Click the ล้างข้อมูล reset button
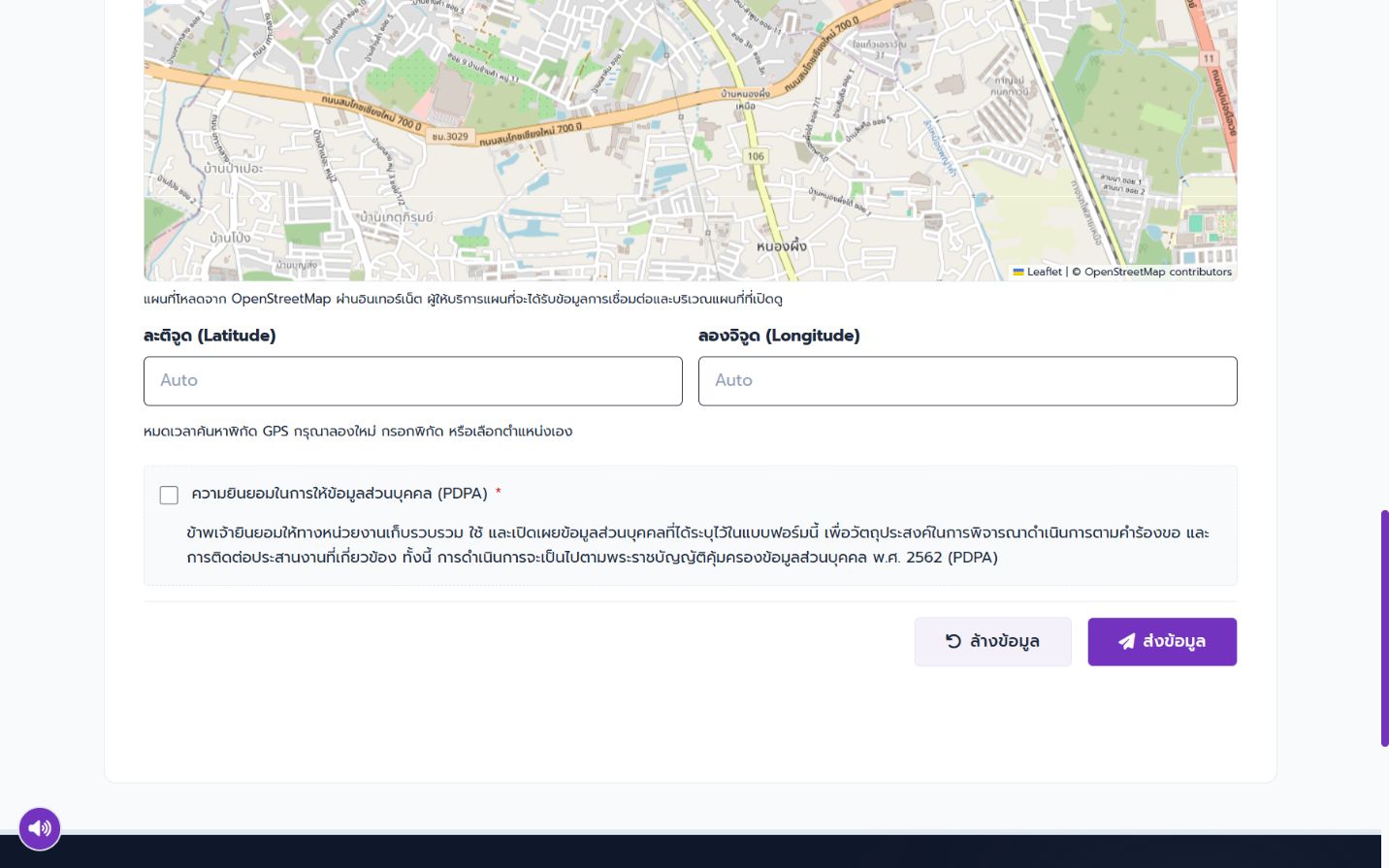The image size is (1389, 868). pyautogui.click(x=993, y=642)
